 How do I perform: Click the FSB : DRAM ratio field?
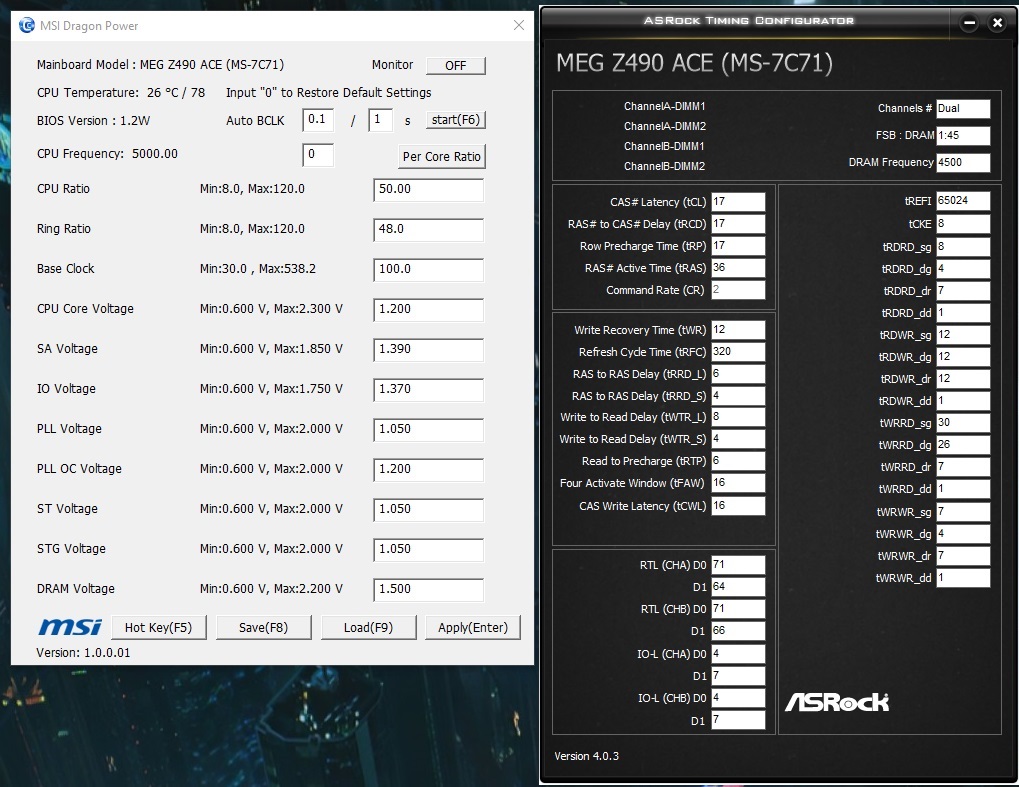click(x=963, y=136)
